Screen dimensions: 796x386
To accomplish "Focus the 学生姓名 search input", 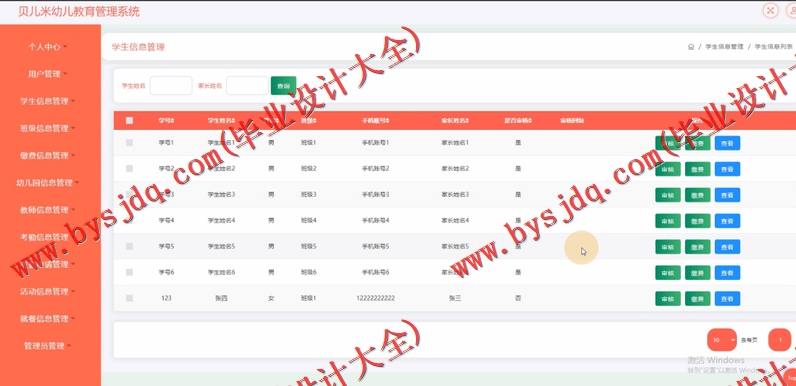I will [171, 86].
